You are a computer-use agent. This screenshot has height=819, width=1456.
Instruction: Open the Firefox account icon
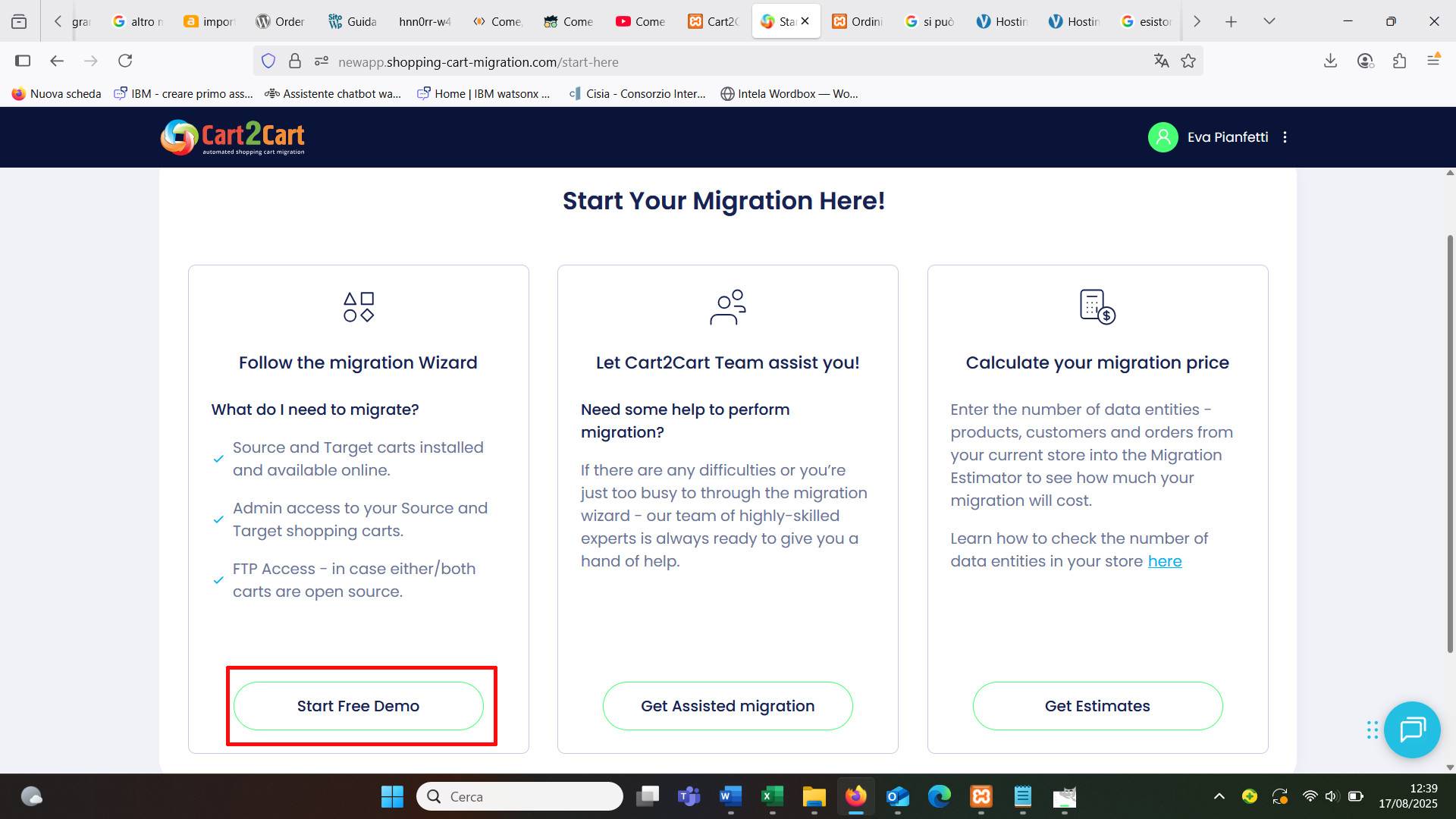[x=1365, y=61]
